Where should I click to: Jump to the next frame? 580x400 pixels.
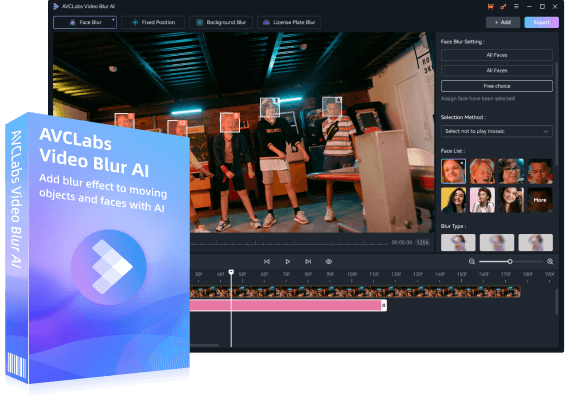308,262
